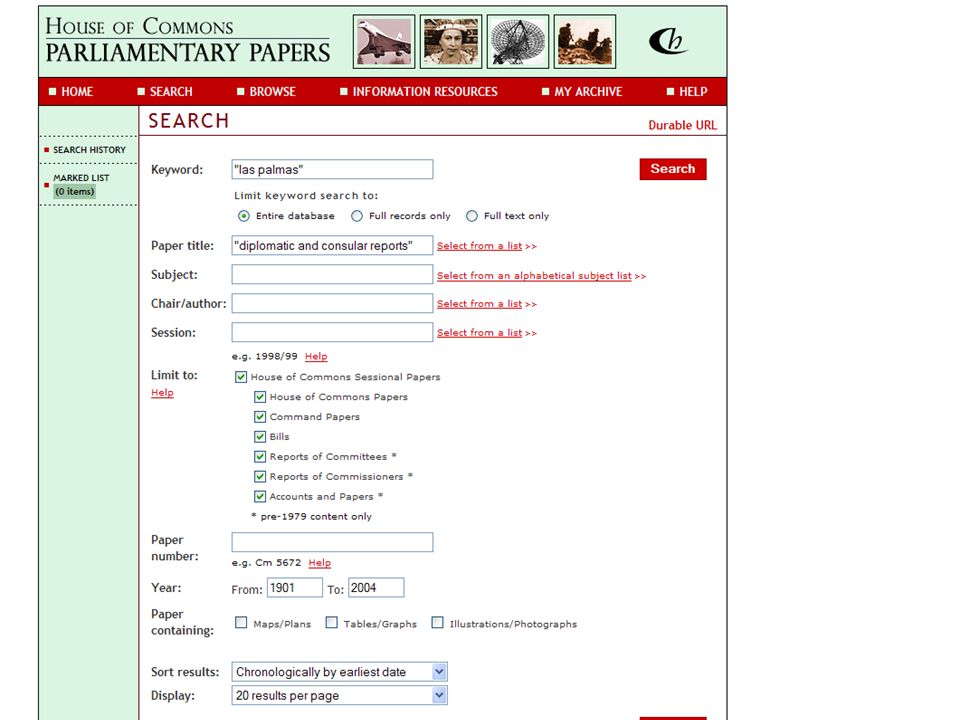Viewport: 960px width, 720px height.
Task: Open Help link beside session example
Action: (x=316, y=356)
